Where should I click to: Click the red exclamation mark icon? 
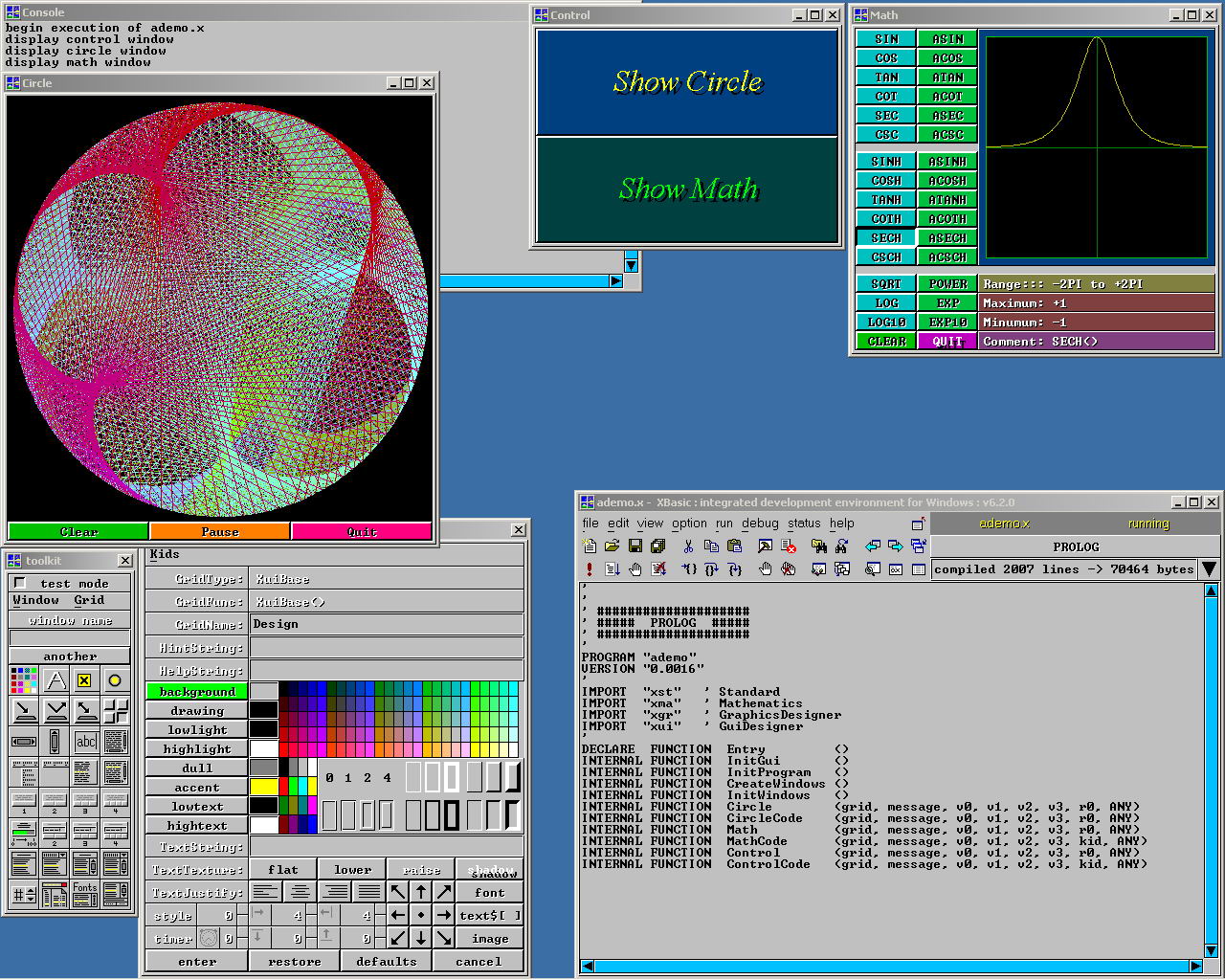(x=590, y=568)
